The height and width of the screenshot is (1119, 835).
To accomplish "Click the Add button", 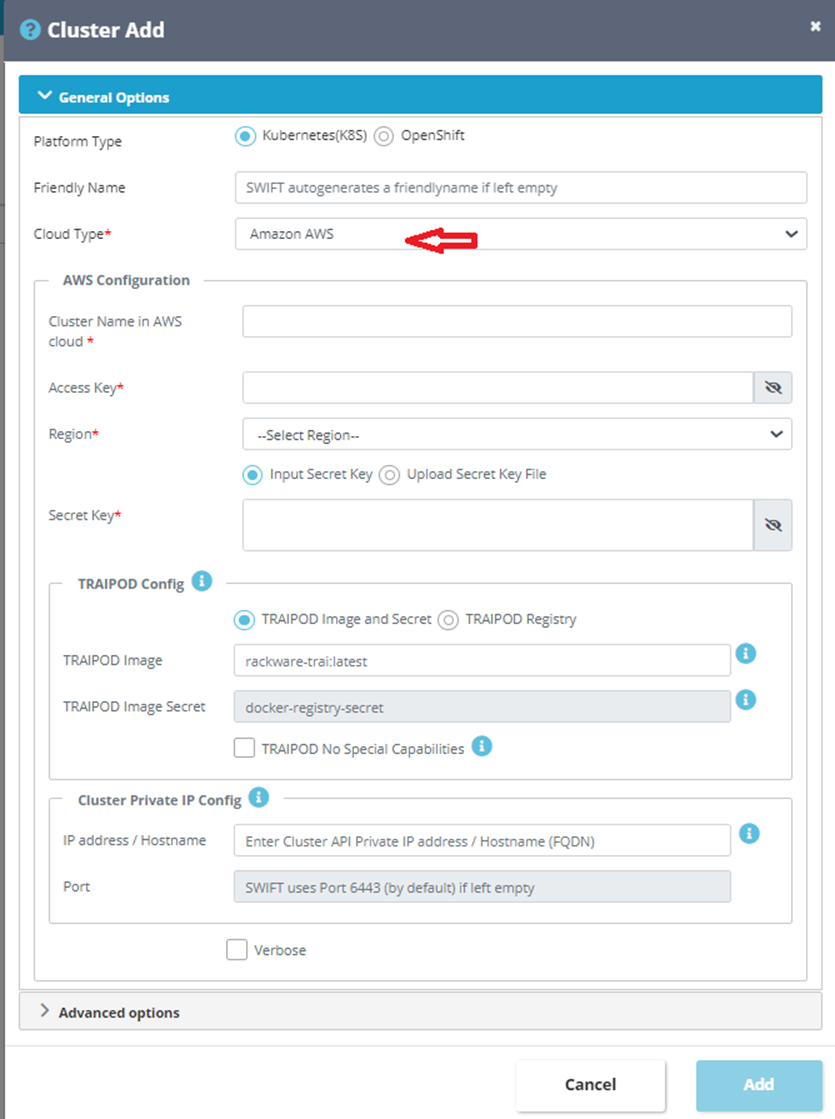I will click(x=759, y=1085).
